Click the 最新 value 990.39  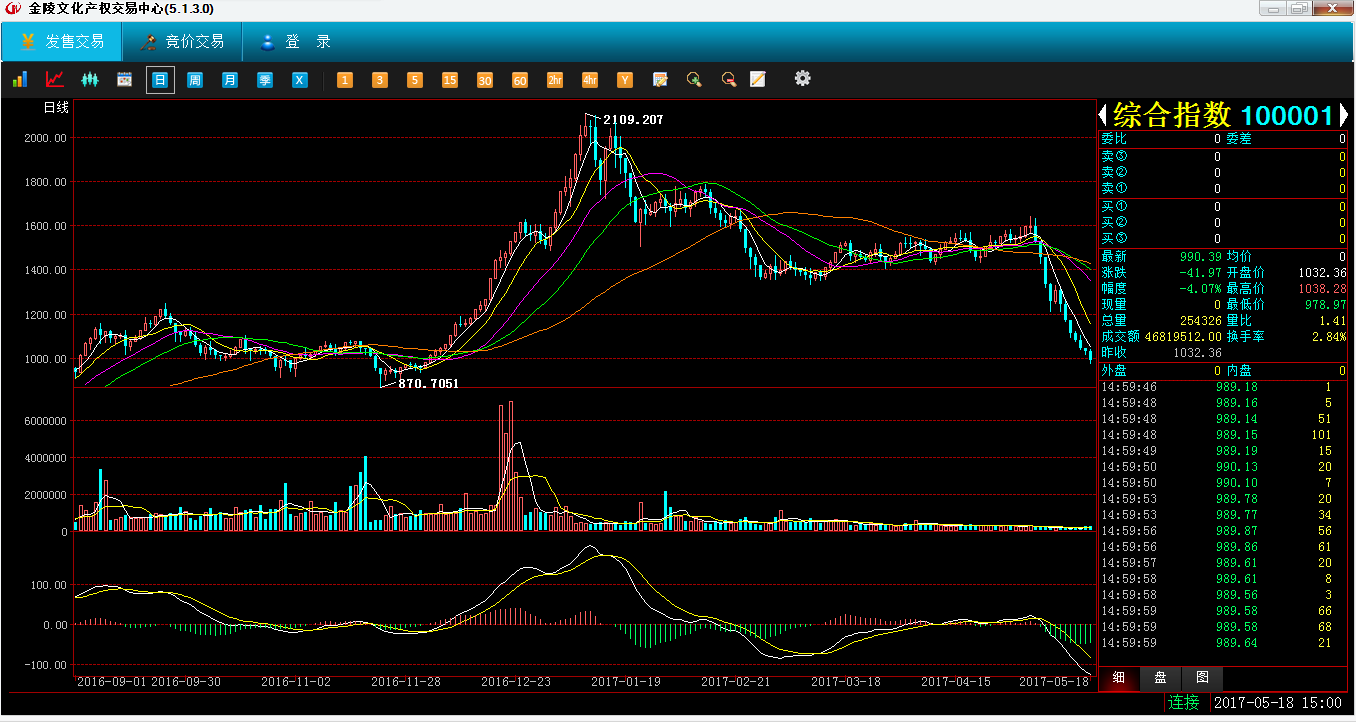click(x=1199, y=257)
